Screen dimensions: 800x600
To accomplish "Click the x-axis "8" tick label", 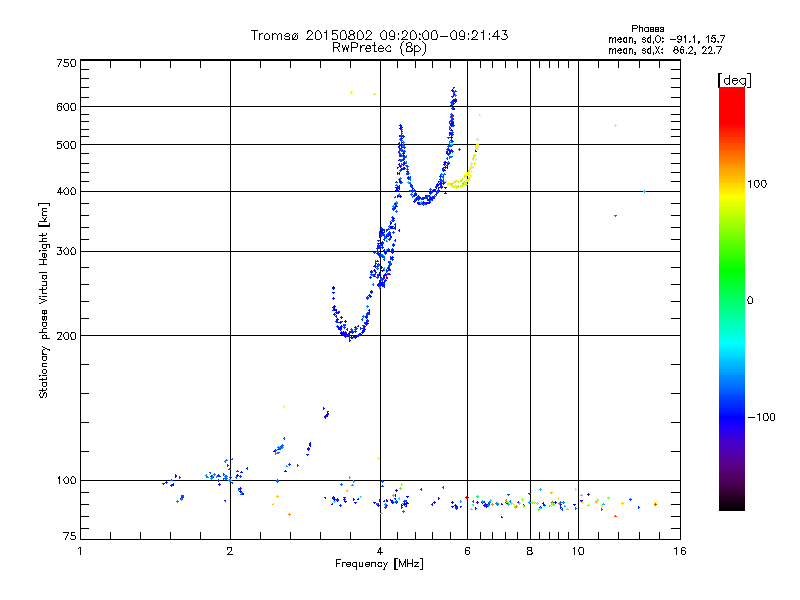I will 530,551.
